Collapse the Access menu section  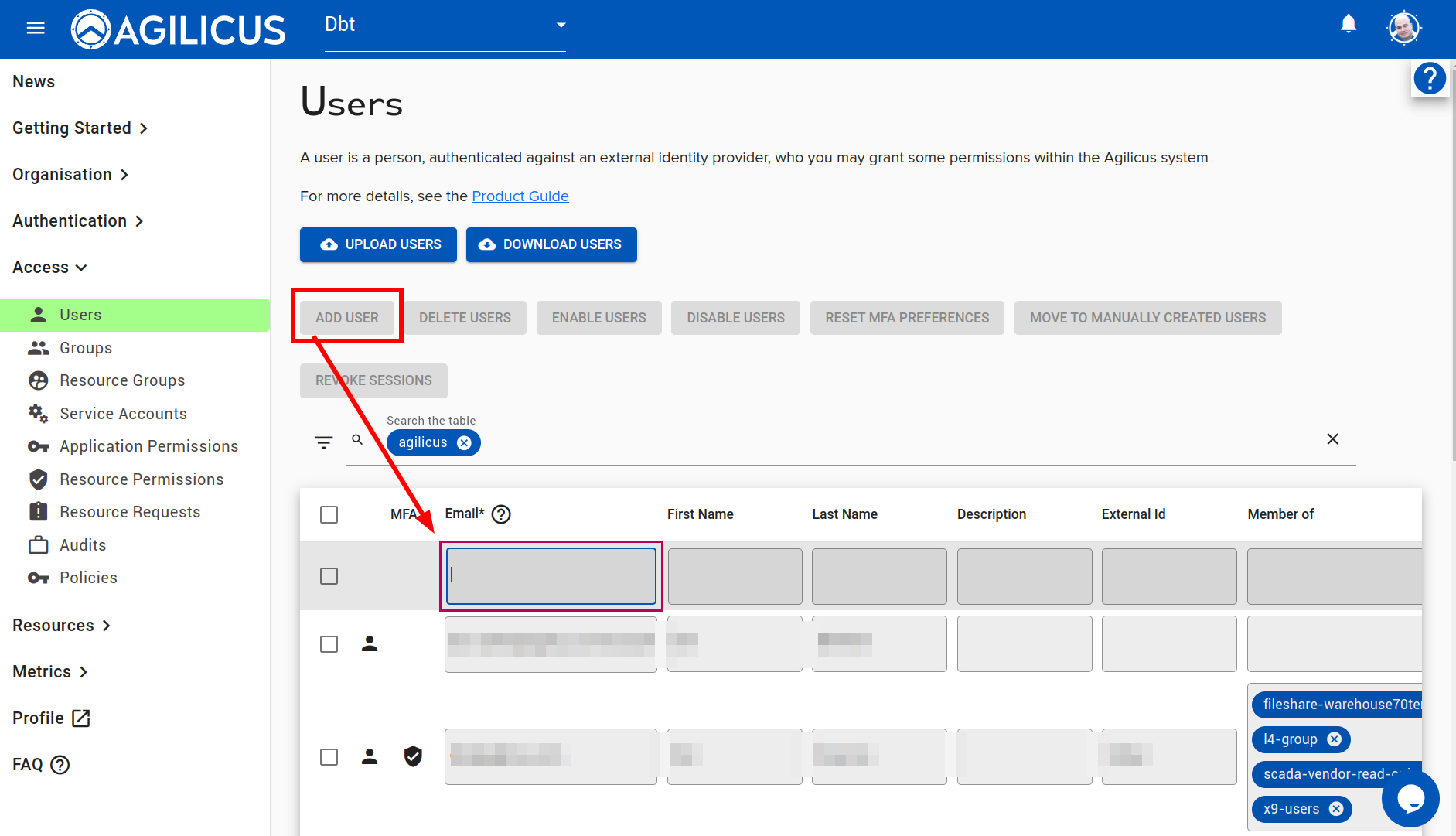click(x=49, y=268)
